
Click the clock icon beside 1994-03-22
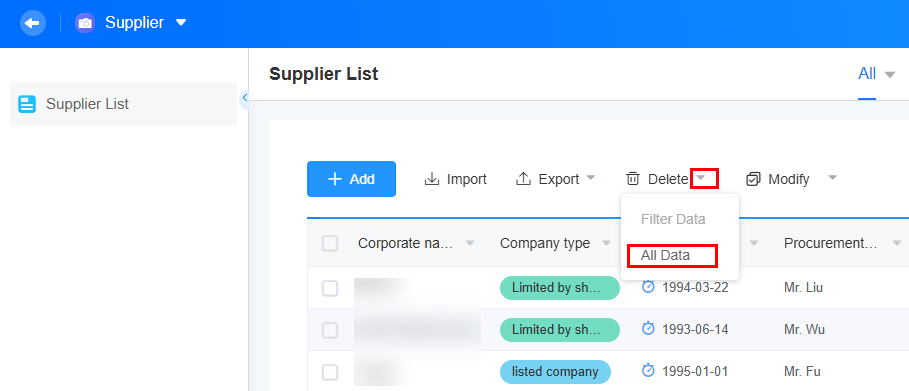[648, 287]
